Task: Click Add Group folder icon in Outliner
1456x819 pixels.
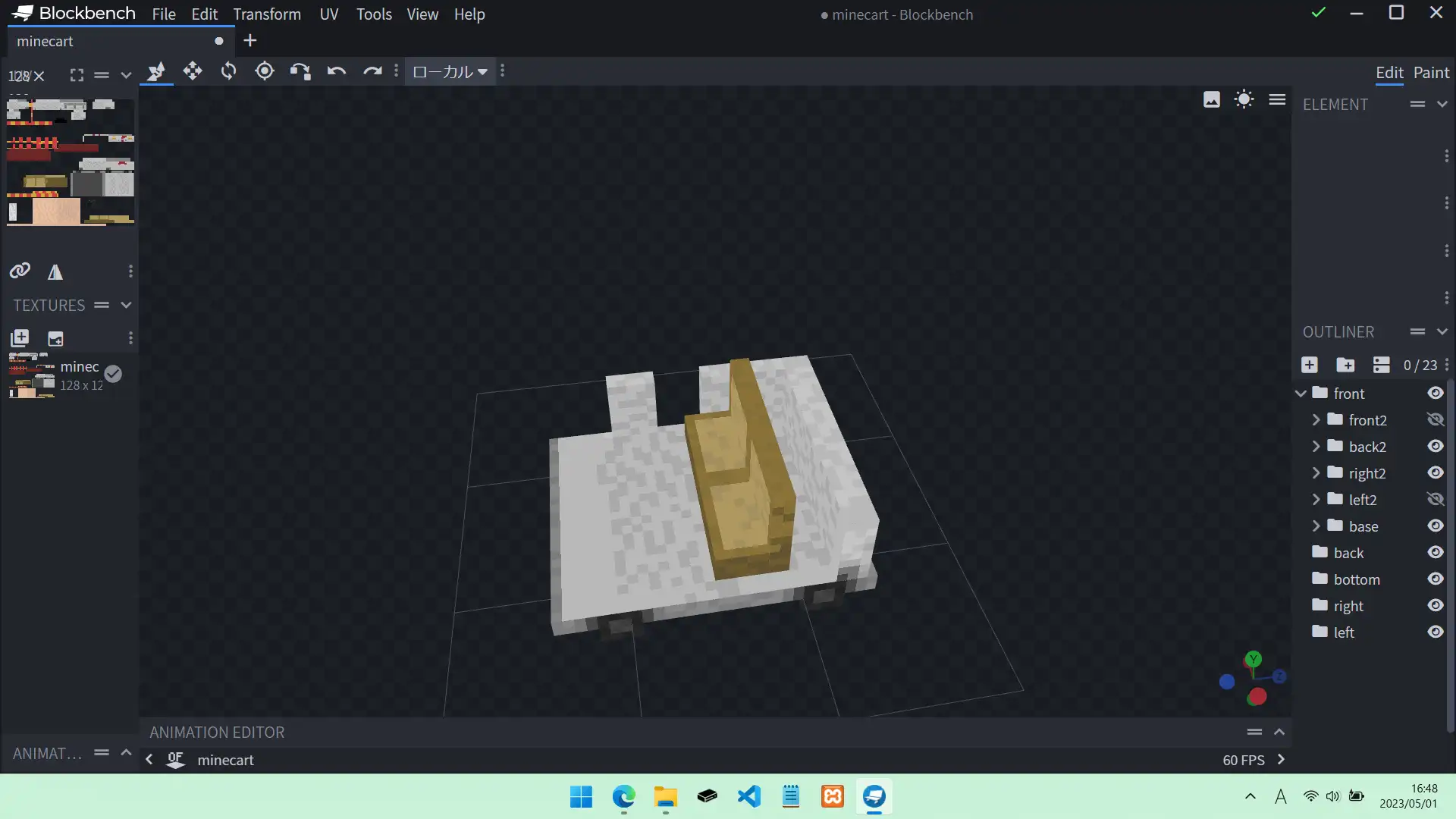Action: click(1345, 365)
